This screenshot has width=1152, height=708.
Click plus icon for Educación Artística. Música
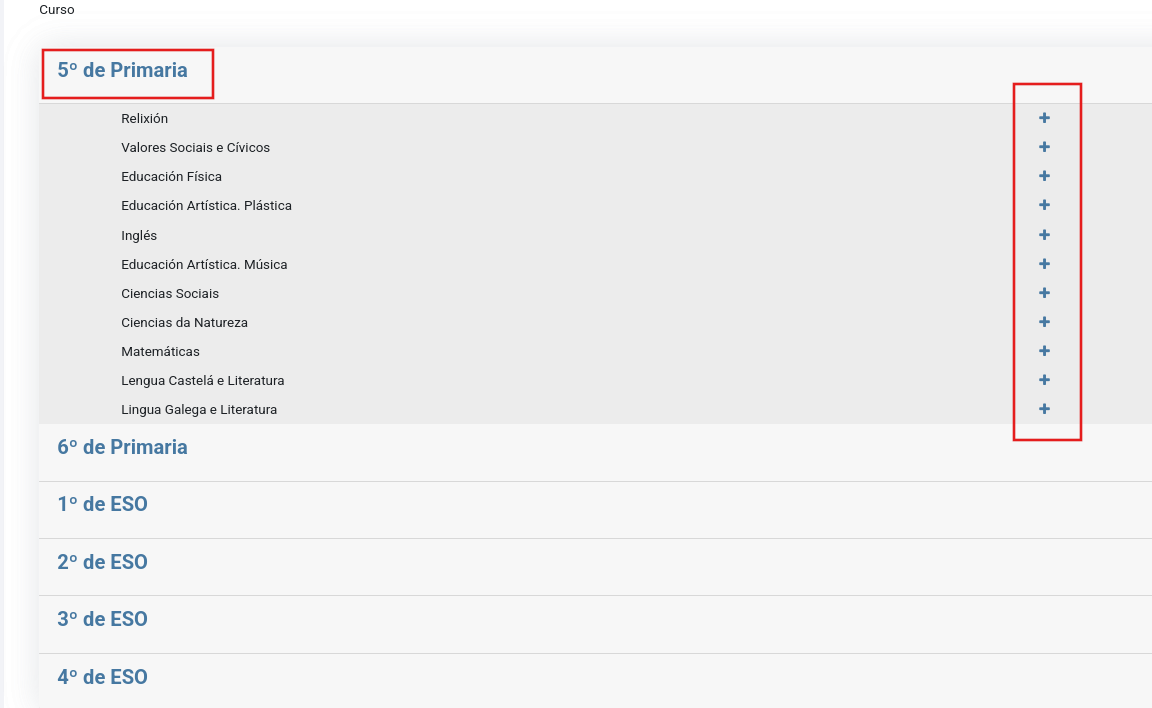[x=1044, y=264]
